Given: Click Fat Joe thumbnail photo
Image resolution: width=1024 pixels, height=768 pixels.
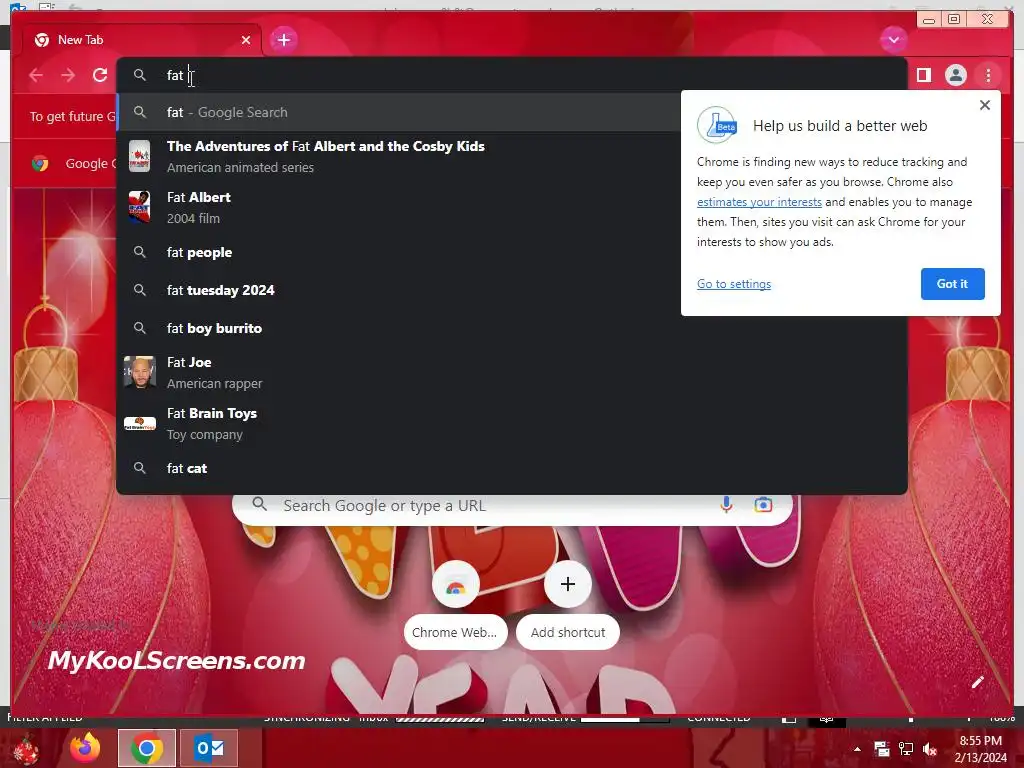Looking at the screenshot, I should point(140,372).
